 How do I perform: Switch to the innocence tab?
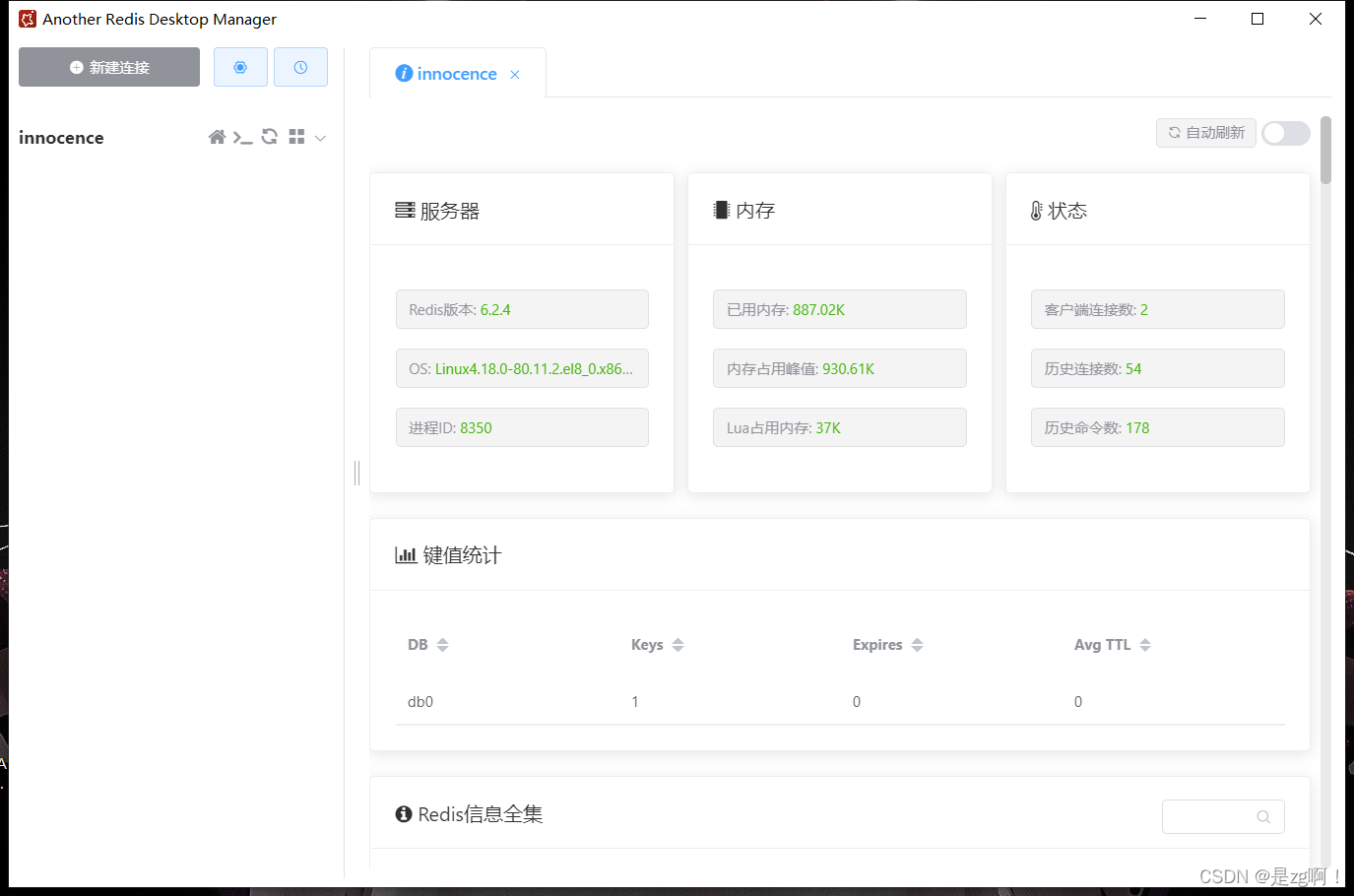tap(457, 74)
